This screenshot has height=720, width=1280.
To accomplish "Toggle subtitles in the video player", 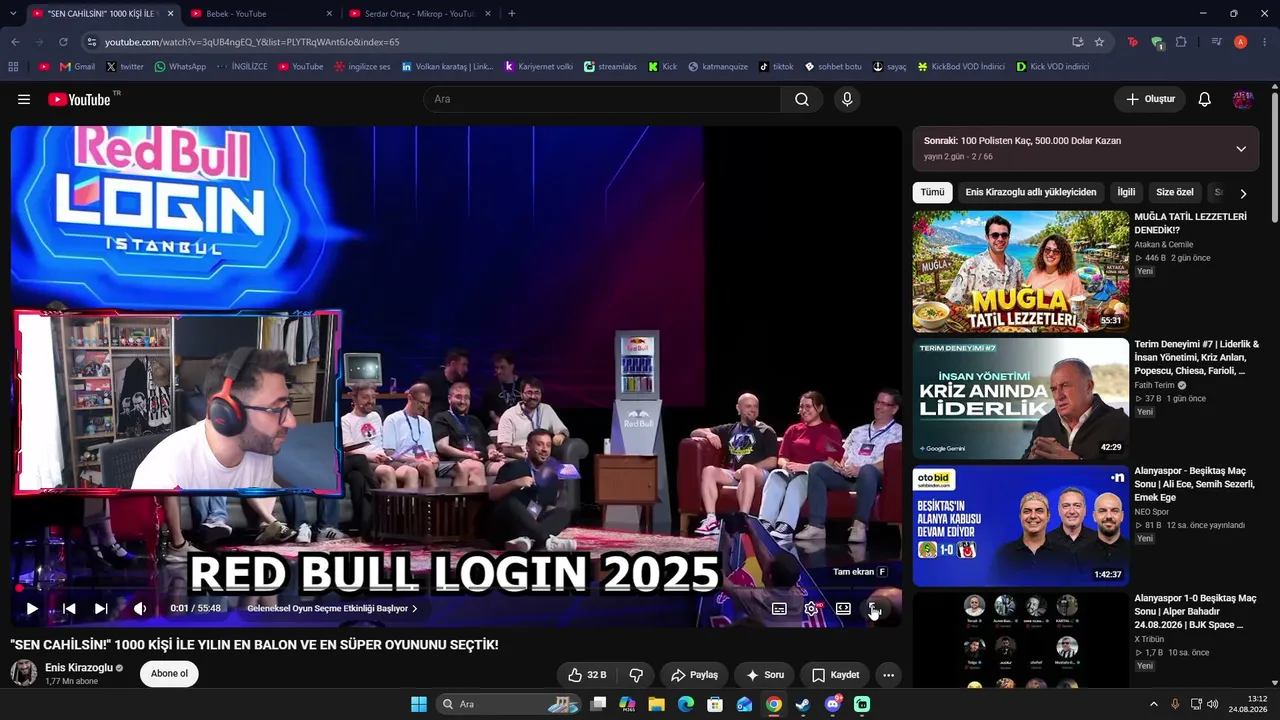I will coord(779,608).
